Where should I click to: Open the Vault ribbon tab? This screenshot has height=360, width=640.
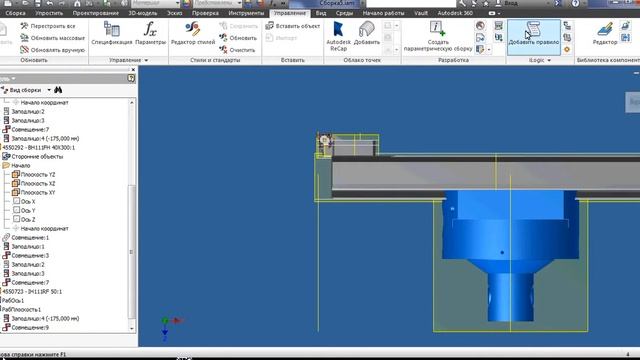(x=421, y=13)
